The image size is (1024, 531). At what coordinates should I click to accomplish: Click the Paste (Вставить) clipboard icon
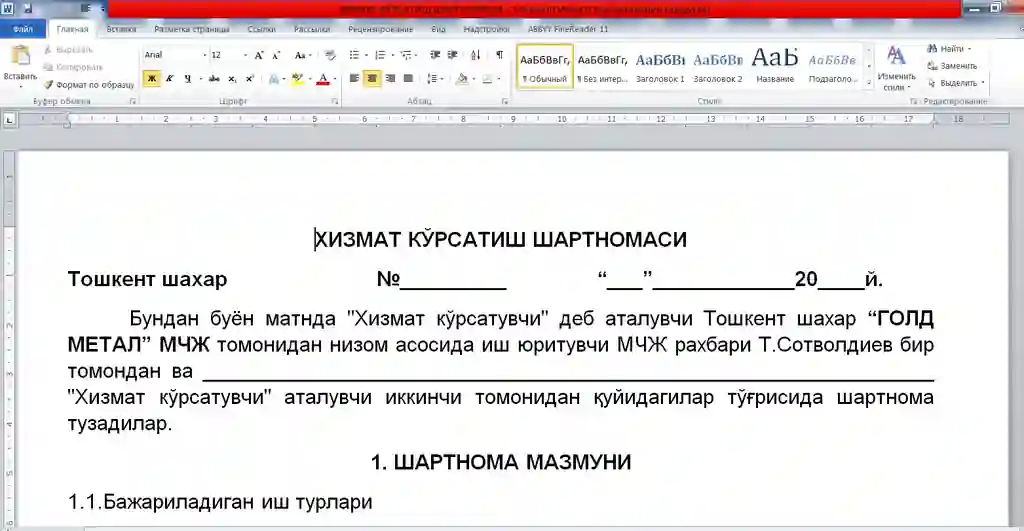20,56
